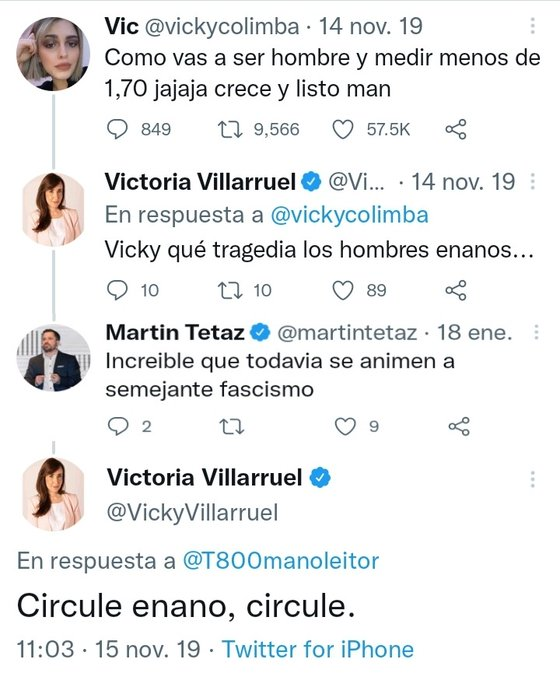
Task: Reply to Martin Tetaz's tweet
Action: pyautogui.click(x=118, y=427)
